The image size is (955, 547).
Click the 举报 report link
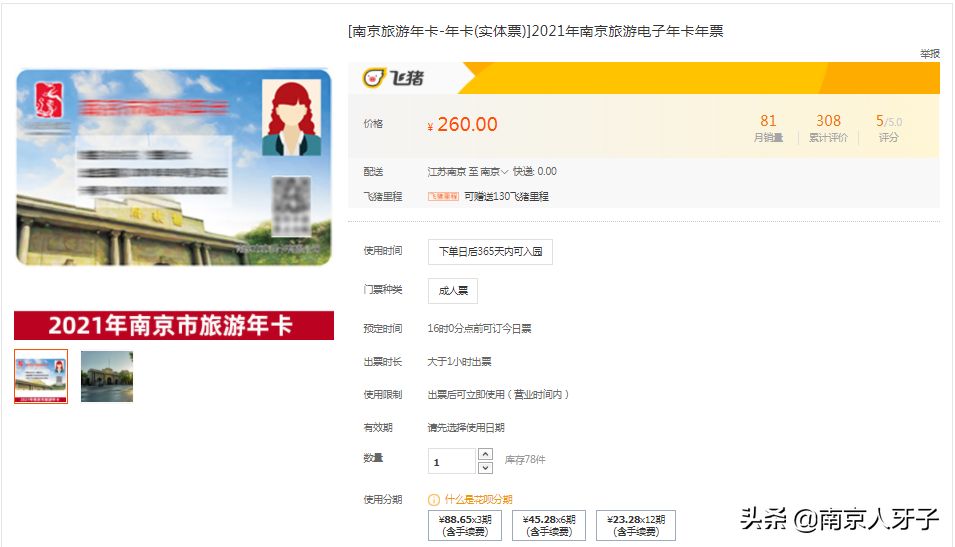coord(929,54)
